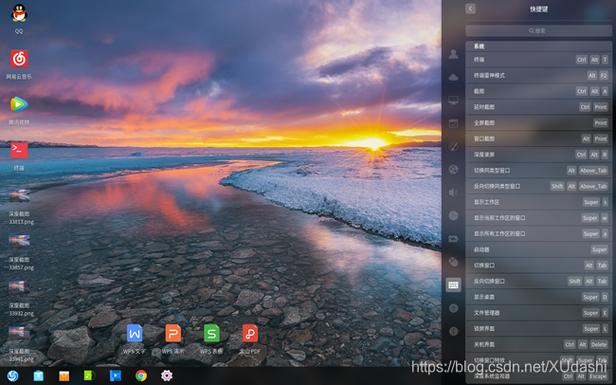
Task: Edit the Ctrl Alt A screenshot shortcut
Action: tap(539, 91)
